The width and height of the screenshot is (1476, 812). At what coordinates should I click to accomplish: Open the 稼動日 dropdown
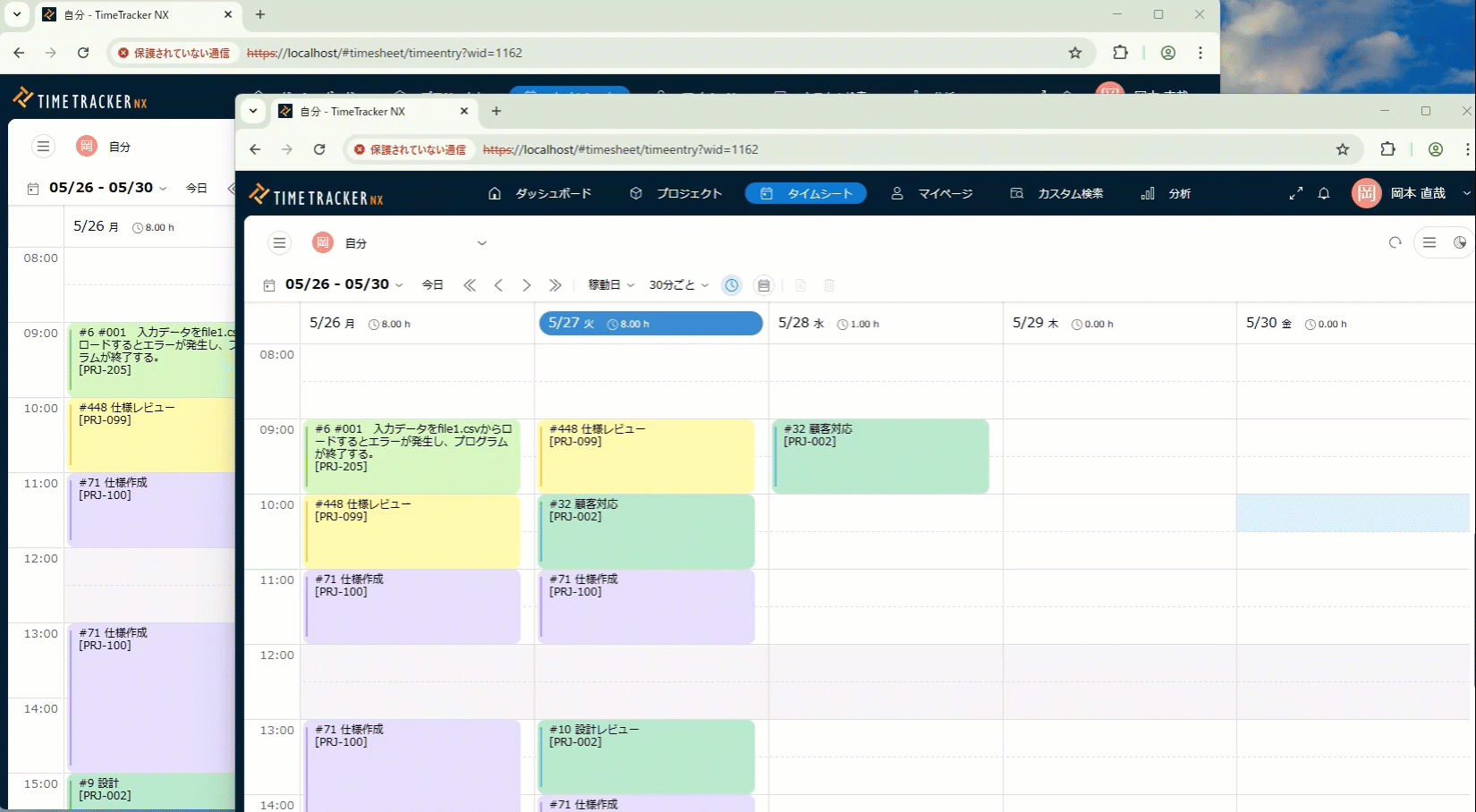[x=610, y=285]
